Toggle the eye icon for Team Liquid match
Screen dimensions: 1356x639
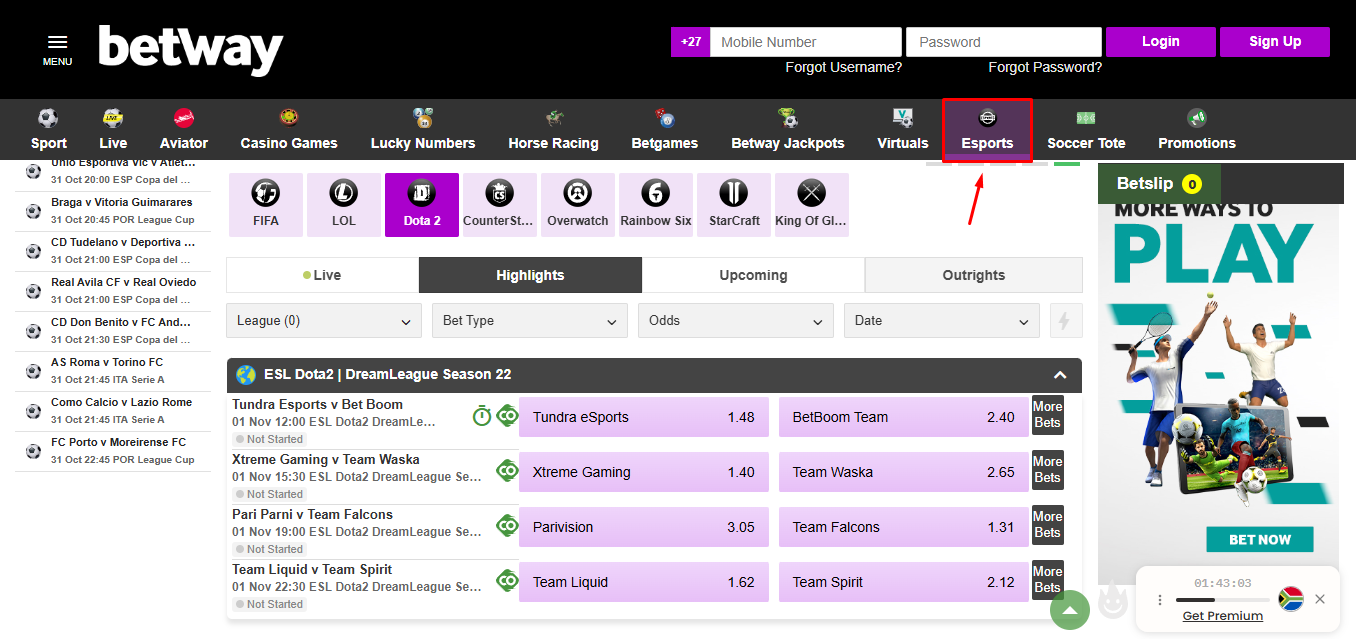click(507, 581)
